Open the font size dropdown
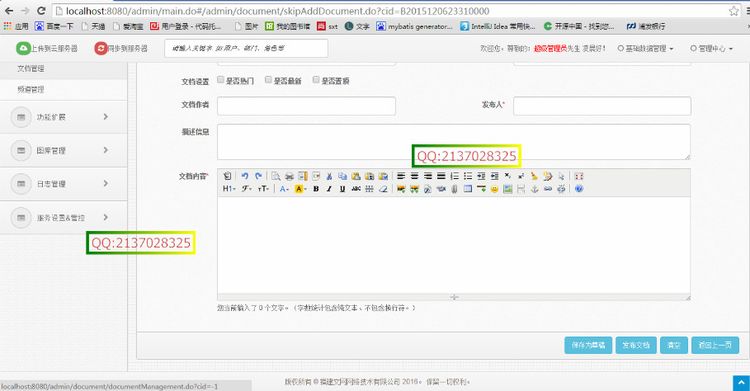The image size is (750, 391). click(263, 189)
